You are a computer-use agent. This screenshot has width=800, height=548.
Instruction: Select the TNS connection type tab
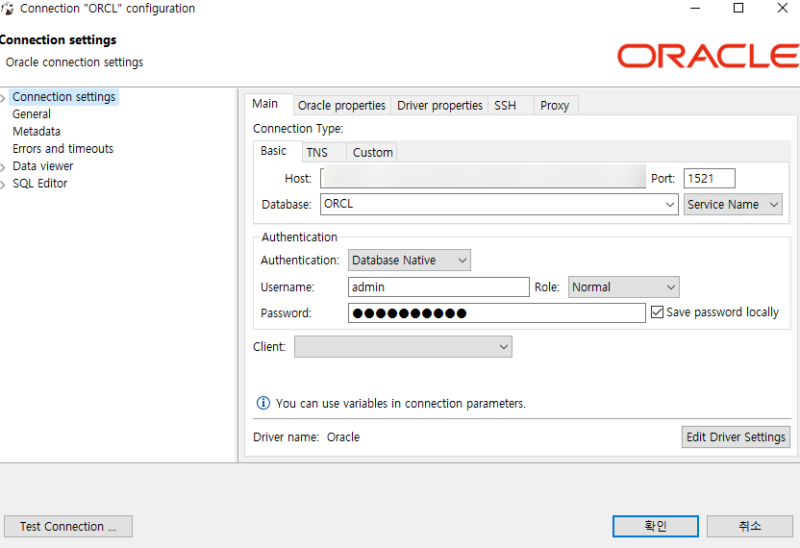coord(317,152)
